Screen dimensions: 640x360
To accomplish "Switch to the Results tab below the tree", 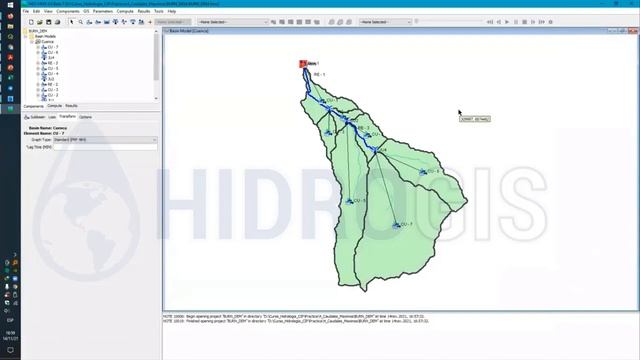I will (x=71, y=106).
